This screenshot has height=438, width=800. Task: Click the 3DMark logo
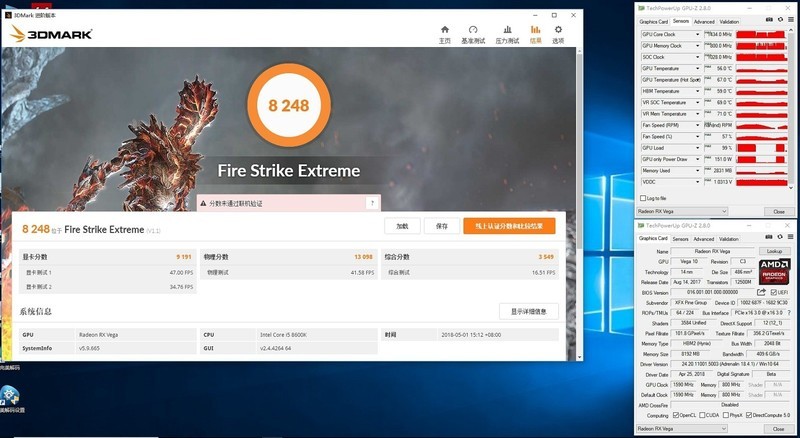pos(51,34)
